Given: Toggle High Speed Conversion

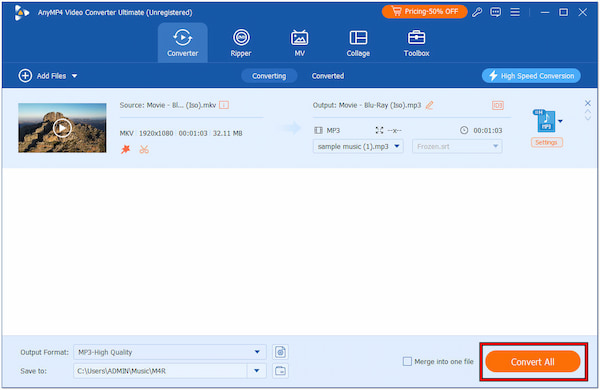Looking at the screenshot, I should 531,76.
